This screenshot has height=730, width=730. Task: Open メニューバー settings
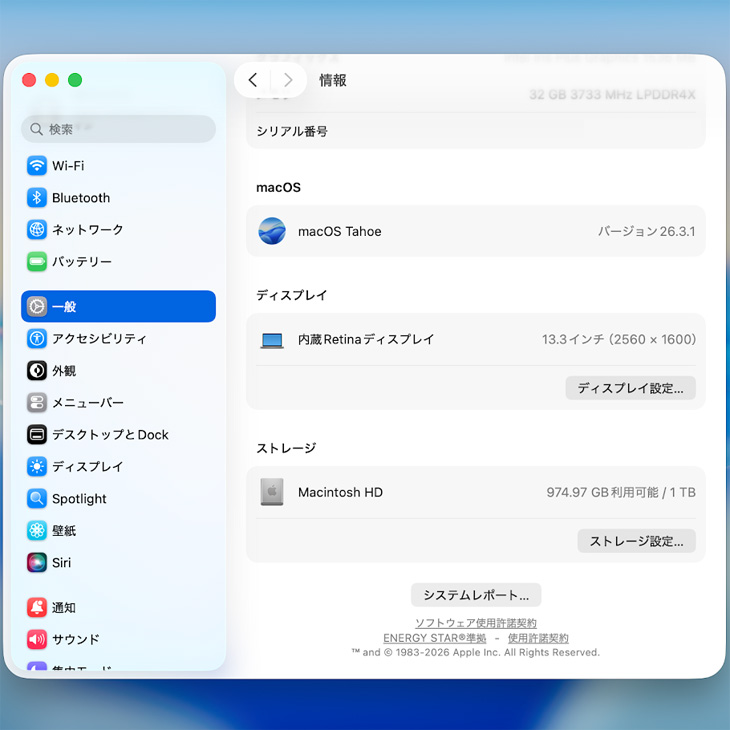(87, 403)
